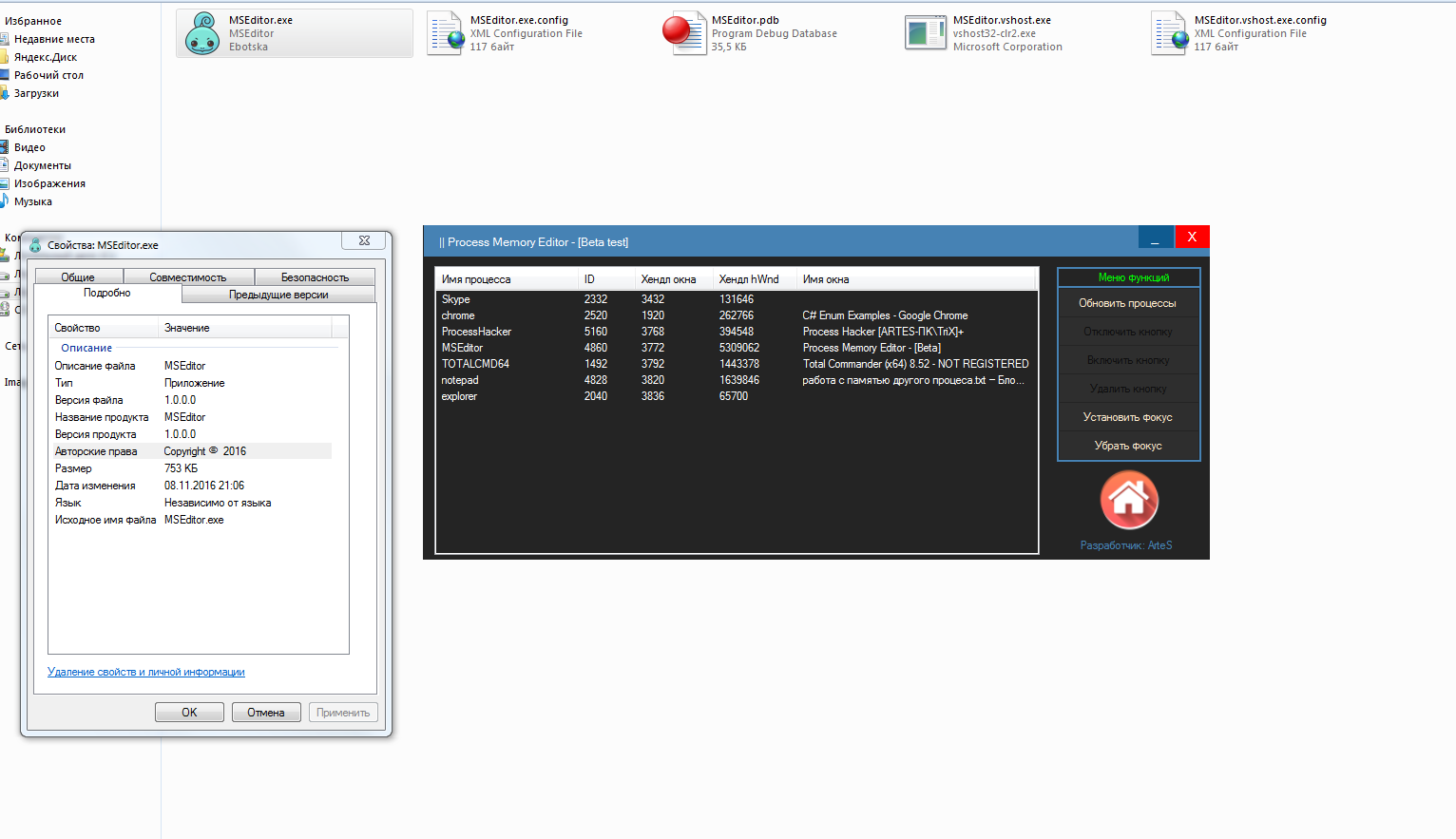
Task: Open Удаление свойств и личной информации link
Action: click(x=146, y=672)
